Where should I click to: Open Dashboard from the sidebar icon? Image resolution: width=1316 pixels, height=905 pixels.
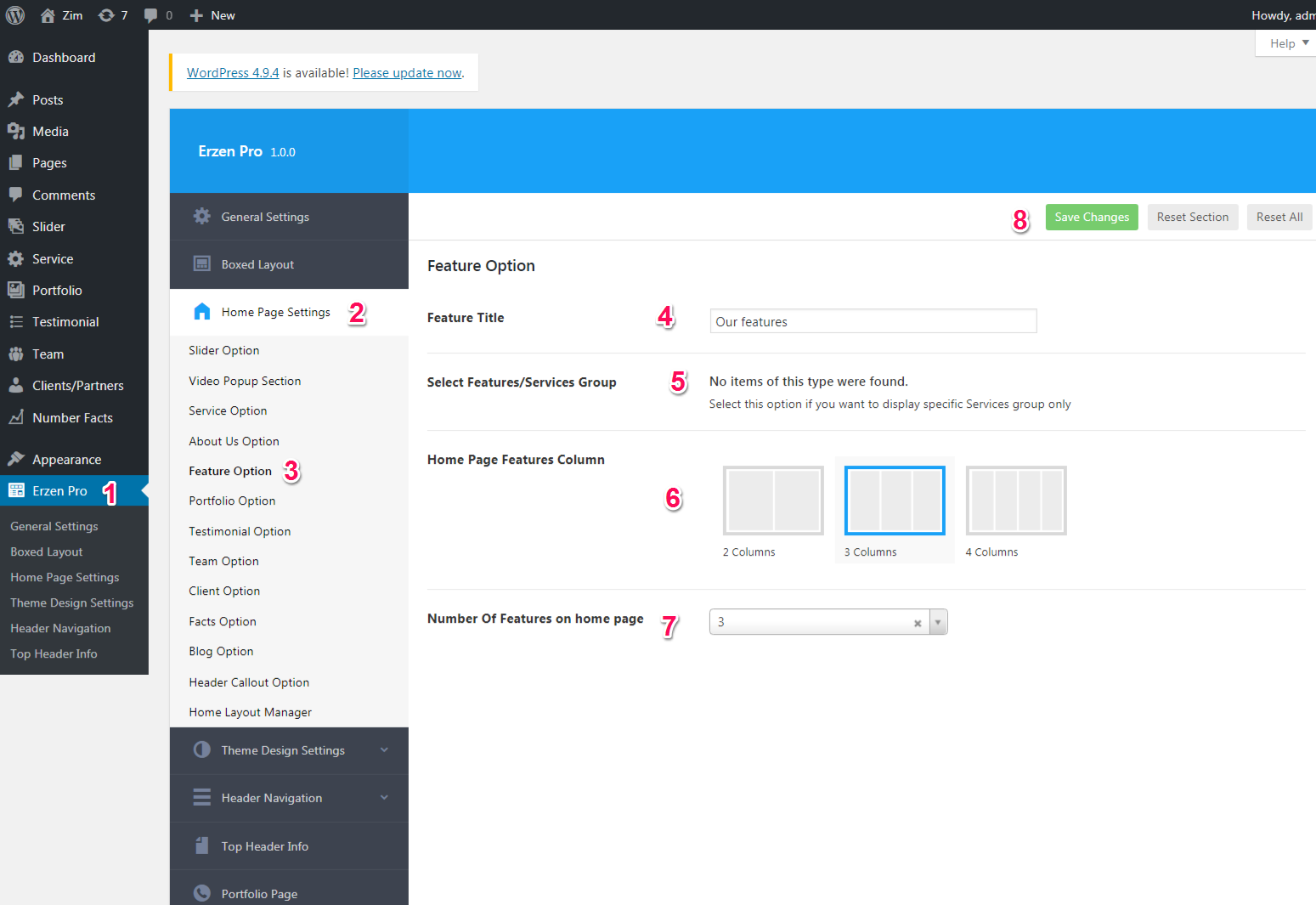pyautogui.click(x=15, y=57)
